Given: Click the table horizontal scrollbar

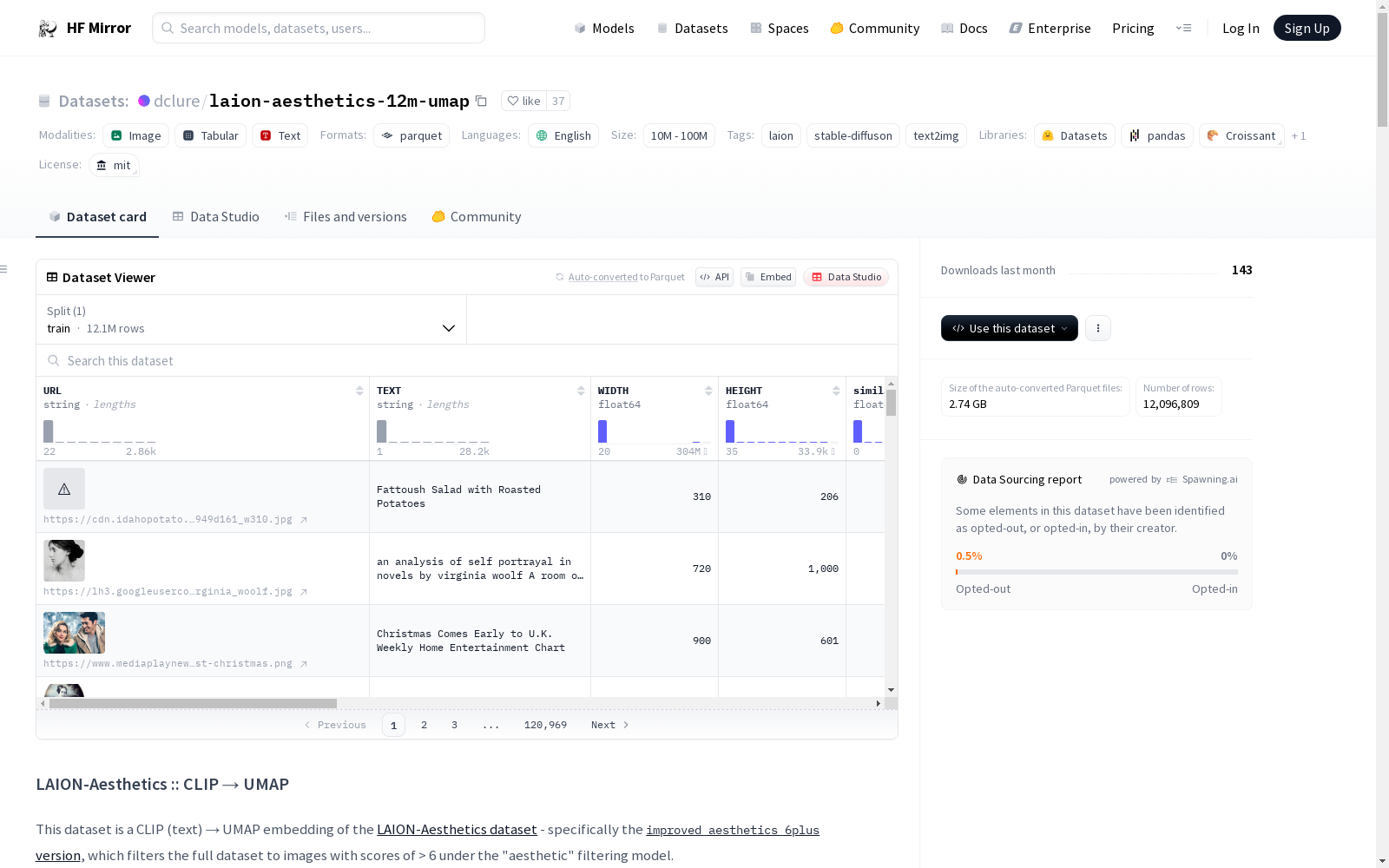Looking at the screenshot, I should coord(193,703).
